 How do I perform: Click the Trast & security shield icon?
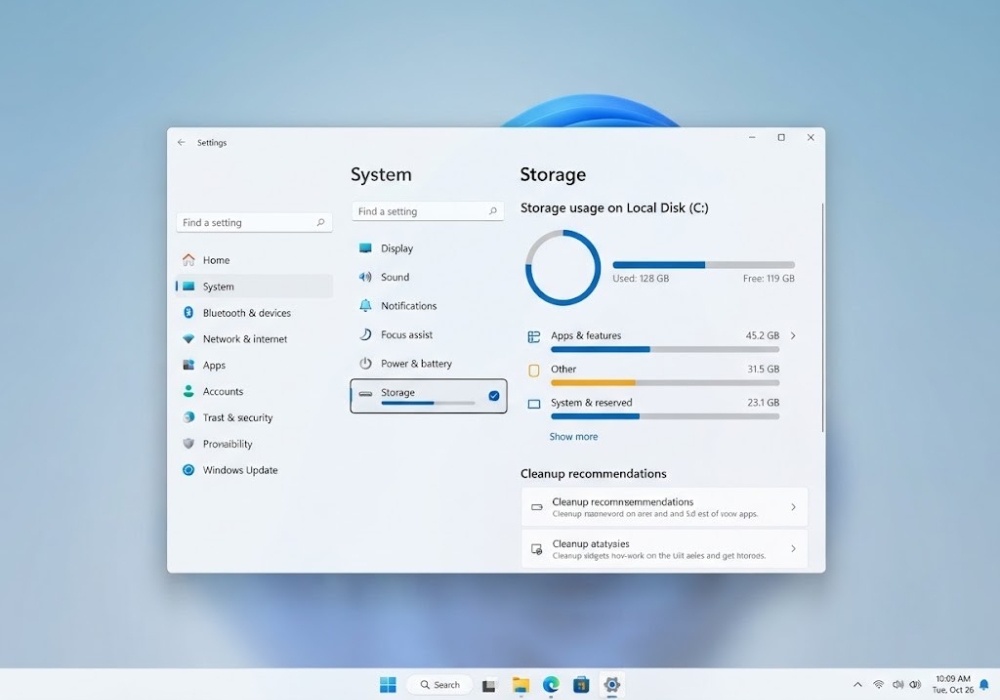(188, 417)
